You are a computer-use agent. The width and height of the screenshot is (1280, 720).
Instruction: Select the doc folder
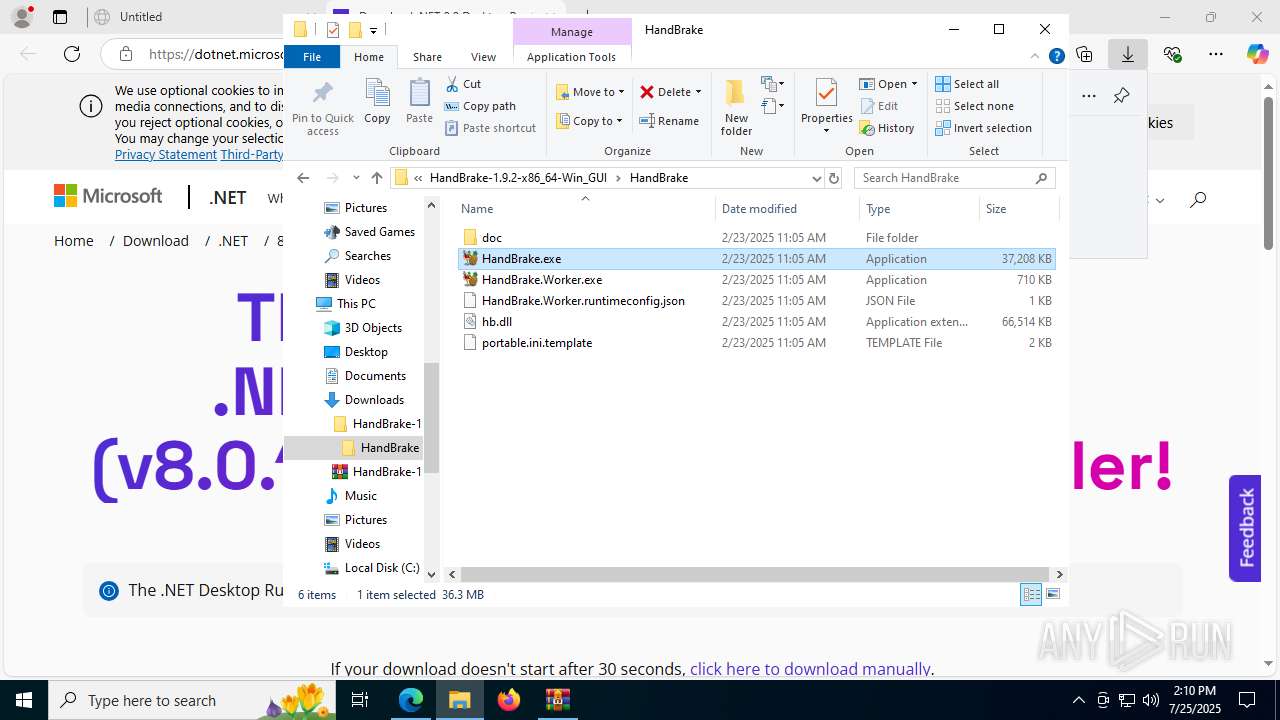[x=756, y=238]
